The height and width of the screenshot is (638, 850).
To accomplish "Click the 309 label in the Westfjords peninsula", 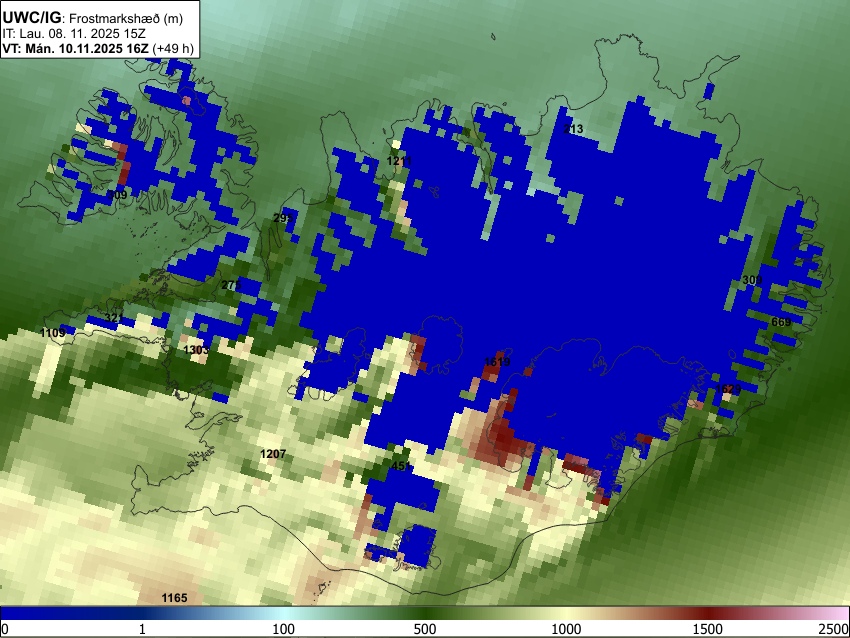I will (x=117, y=195).
